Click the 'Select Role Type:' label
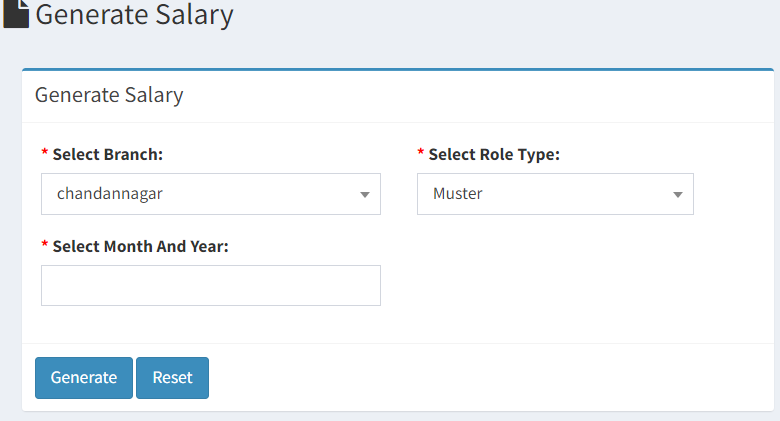 click(494, 155)
